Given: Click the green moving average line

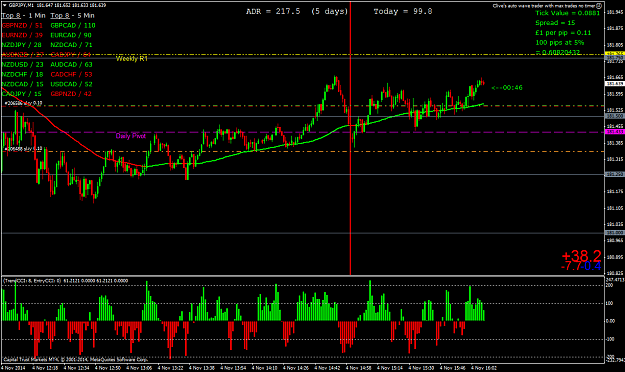Looking at the screenshot, I should (279, 146).
